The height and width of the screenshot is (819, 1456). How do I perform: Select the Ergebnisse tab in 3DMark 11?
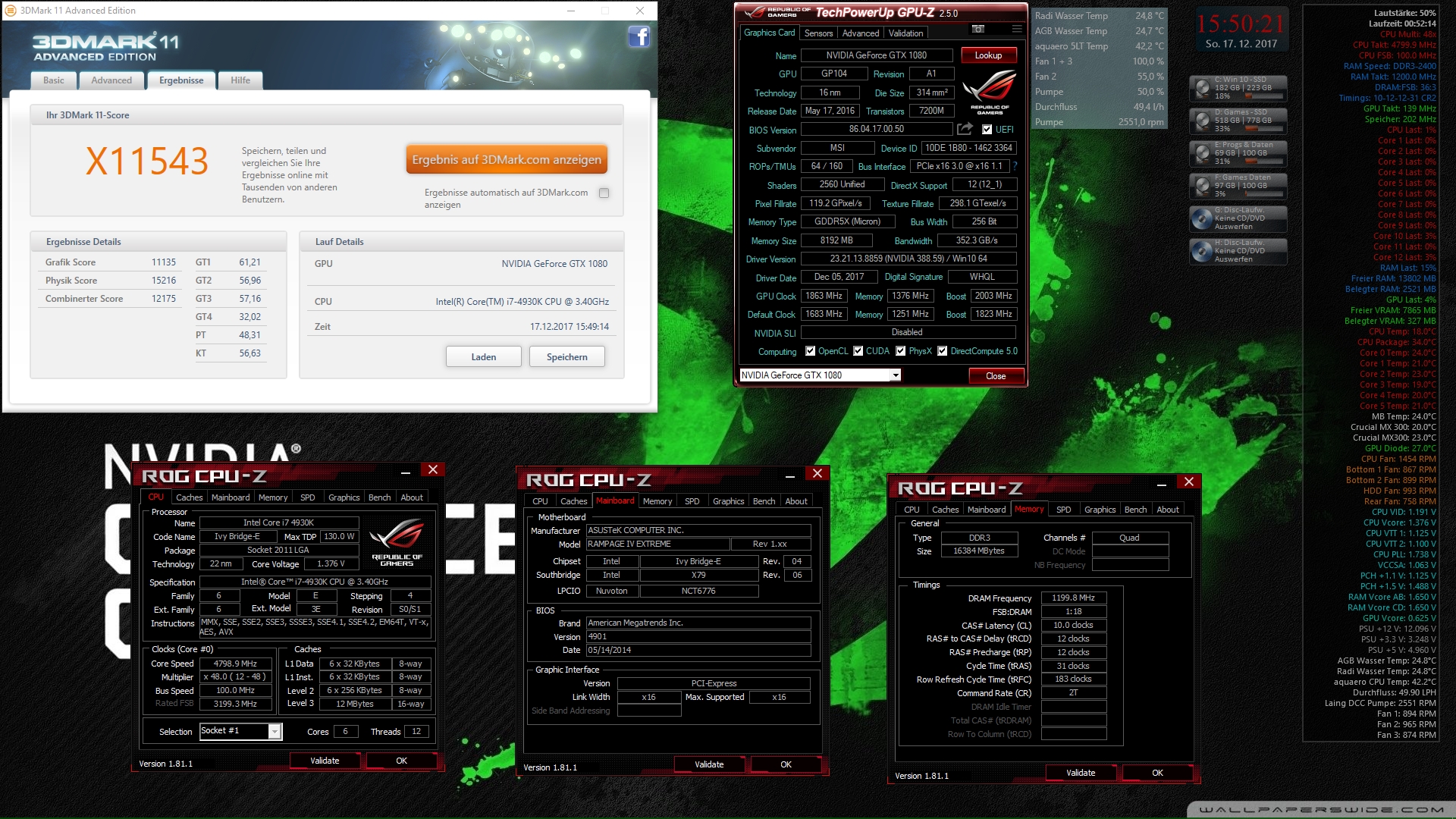click(x=181, y=80)
